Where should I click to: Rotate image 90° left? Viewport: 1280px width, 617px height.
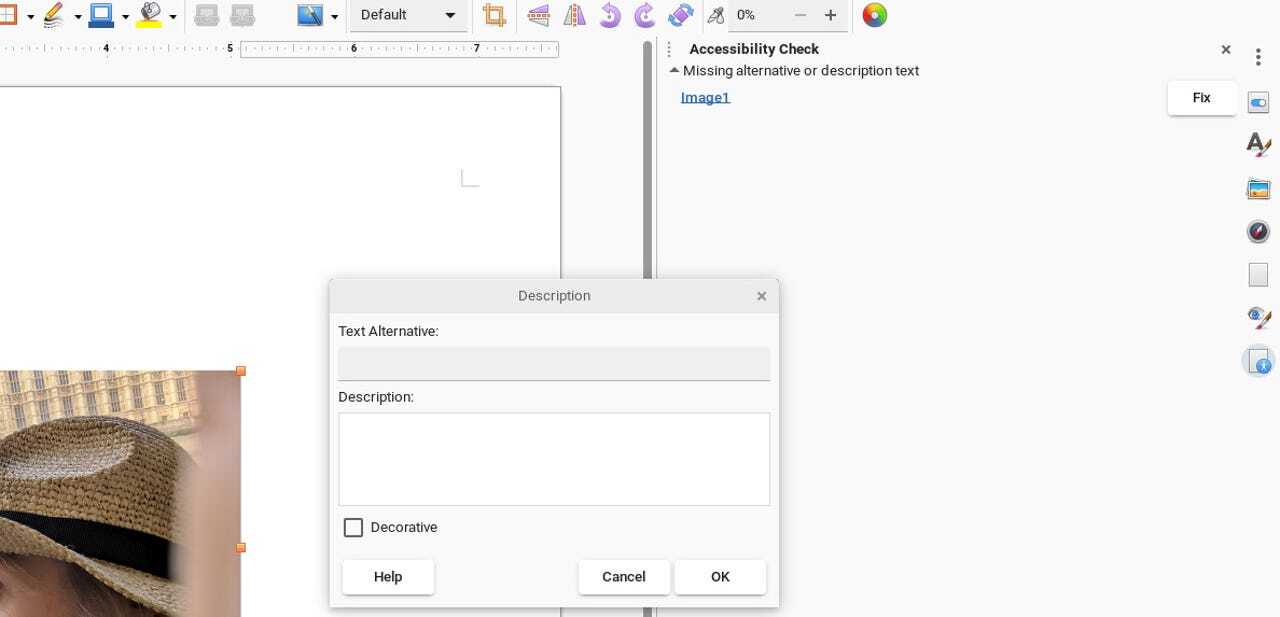610,15
